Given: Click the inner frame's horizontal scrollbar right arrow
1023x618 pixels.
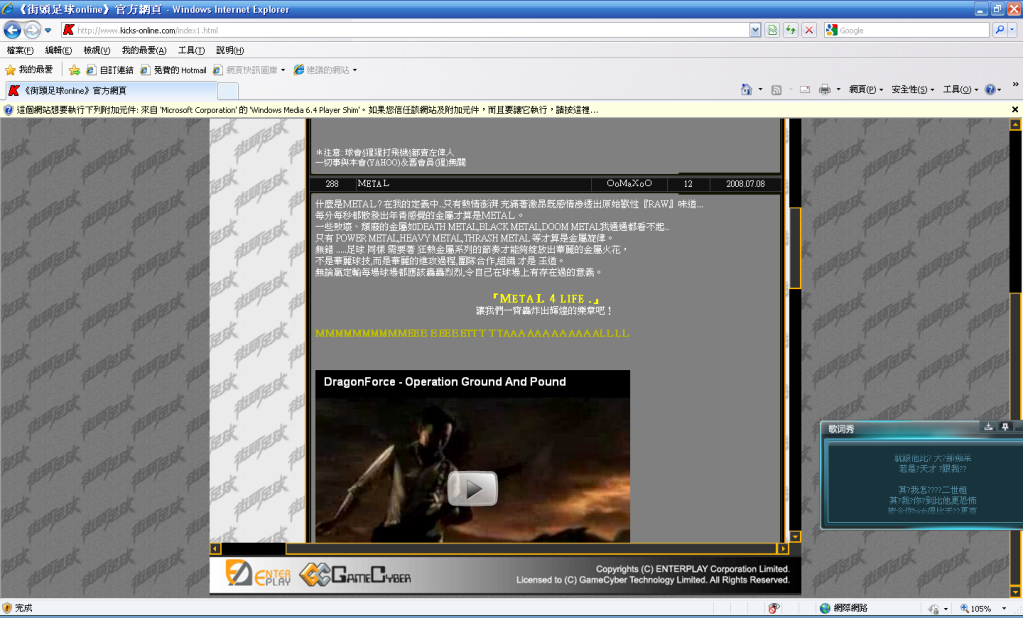Looking at the screenshot, I should point(783,548).
